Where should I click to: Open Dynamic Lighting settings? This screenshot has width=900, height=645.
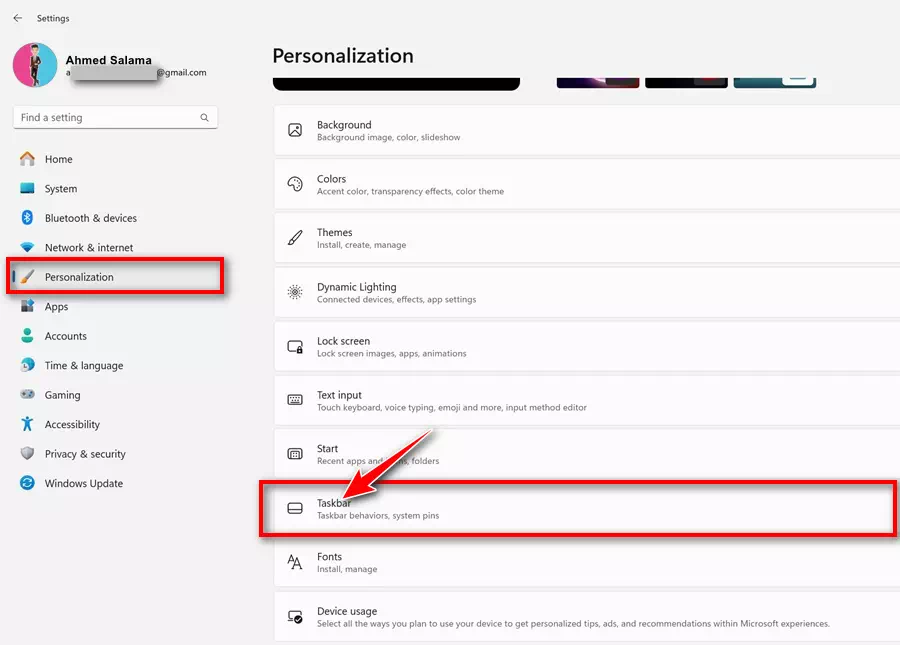(580, 292)
